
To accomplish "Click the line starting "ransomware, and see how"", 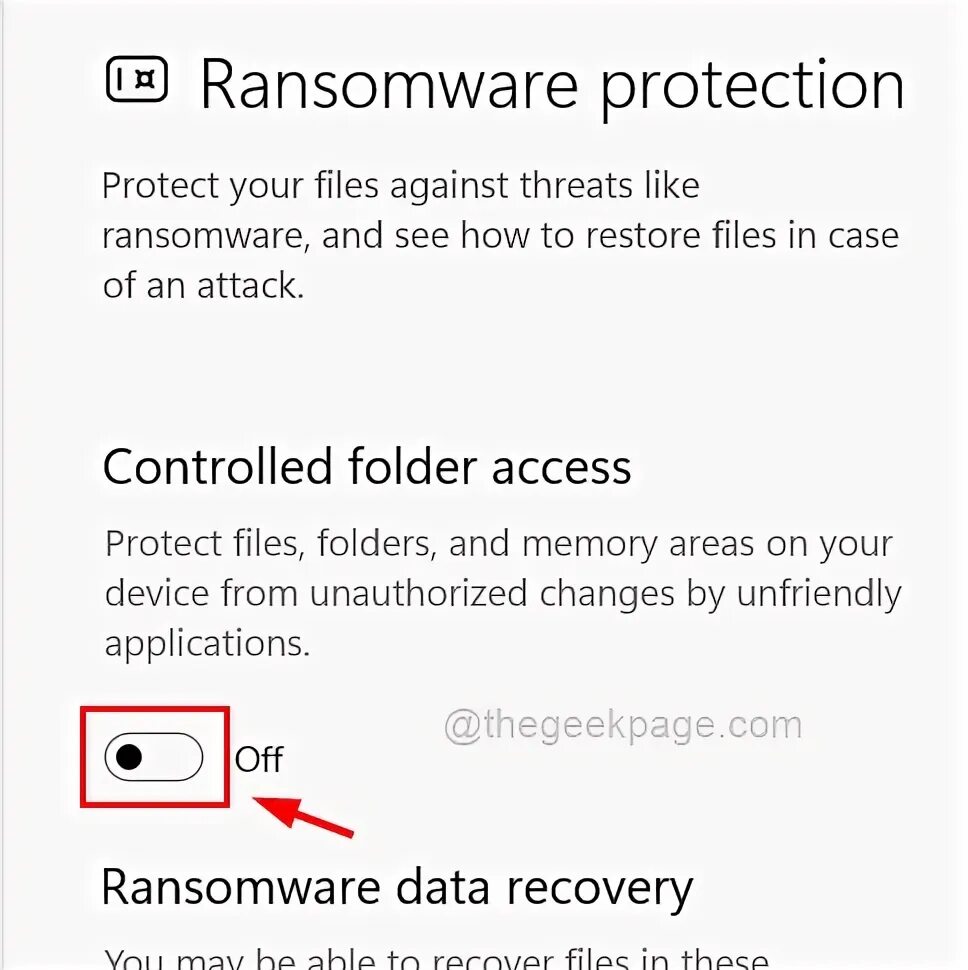I will pos(500,236).
